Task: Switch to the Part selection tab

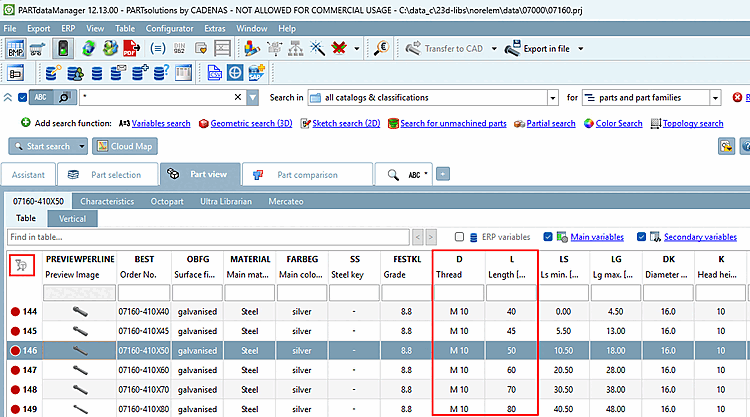Action: [108, 175]
